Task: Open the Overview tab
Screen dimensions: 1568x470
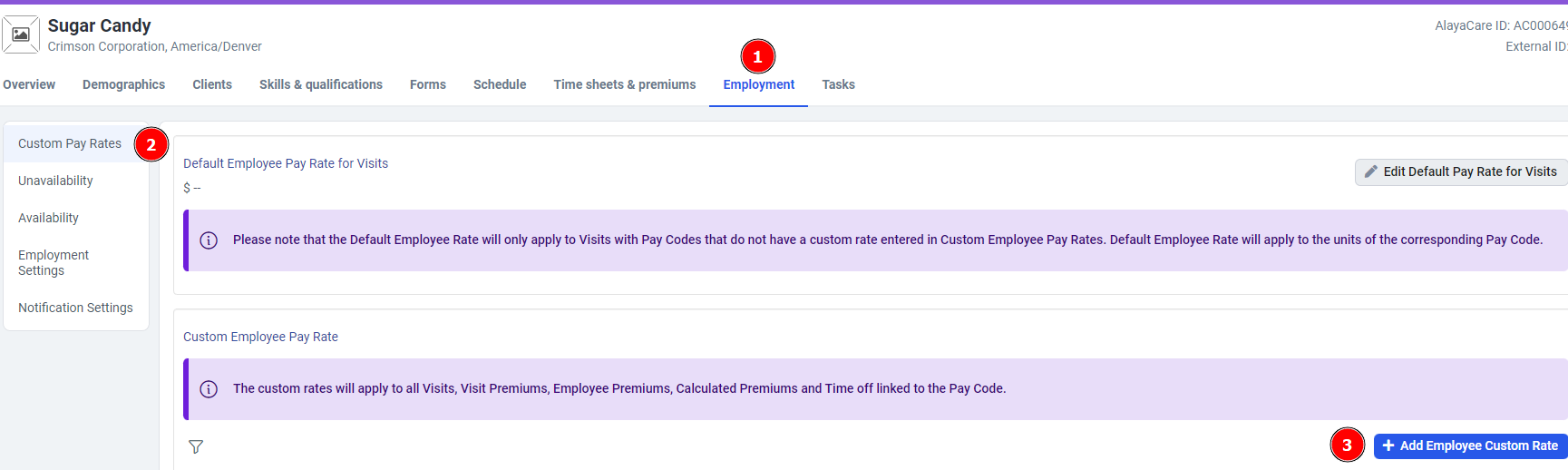Action: pyautogui.click(x=29, y=84)
